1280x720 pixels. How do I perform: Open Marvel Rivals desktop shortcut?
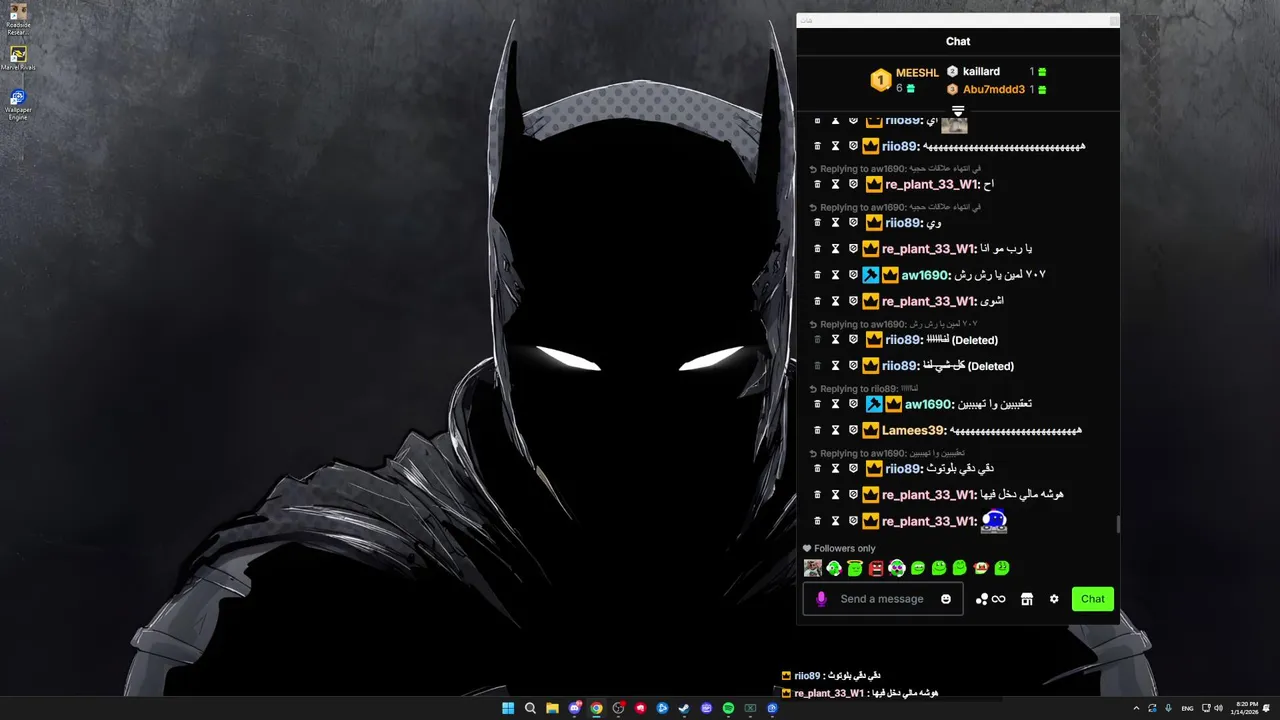(18, 58)
